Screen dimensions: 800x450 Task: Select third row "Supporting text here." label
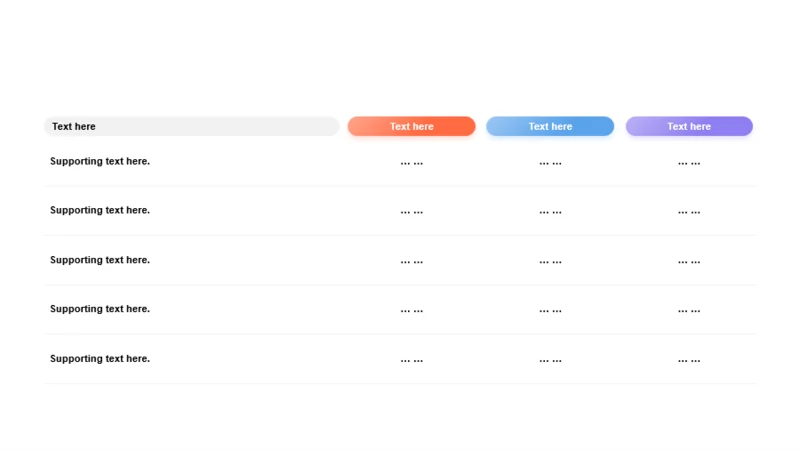click(x=100, y=260)
